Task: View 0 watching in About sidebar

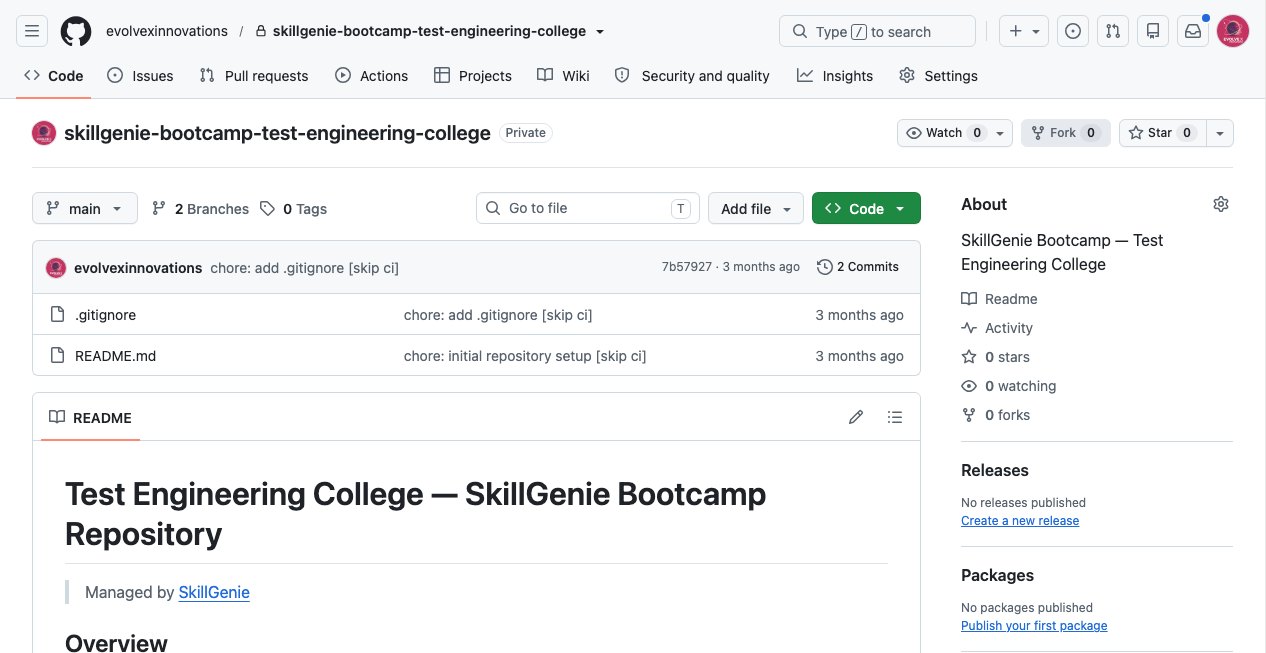Action: point(1009,386)
